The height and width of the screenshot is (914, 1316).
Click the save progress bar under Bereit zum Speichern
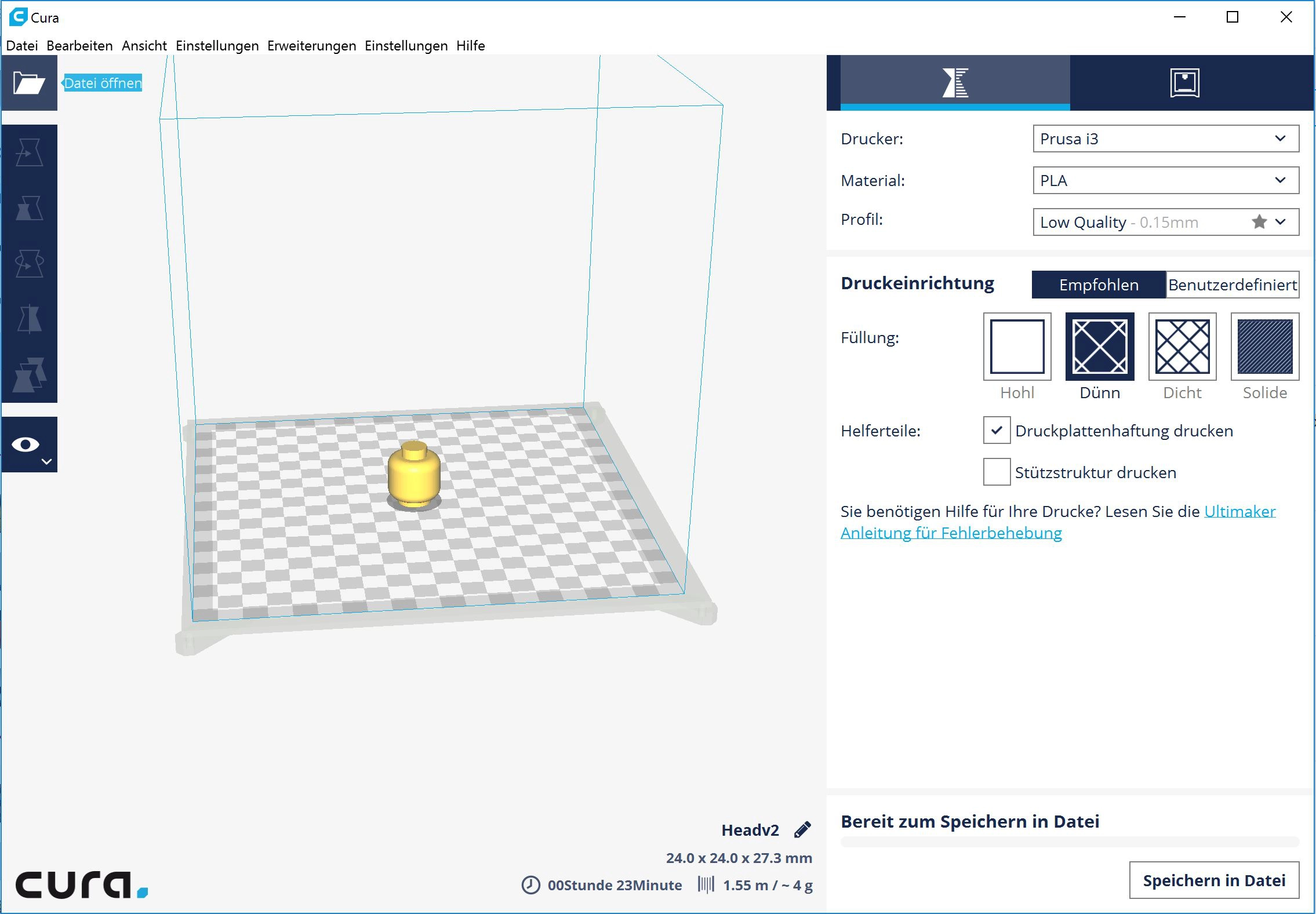tap(1070, 842)
